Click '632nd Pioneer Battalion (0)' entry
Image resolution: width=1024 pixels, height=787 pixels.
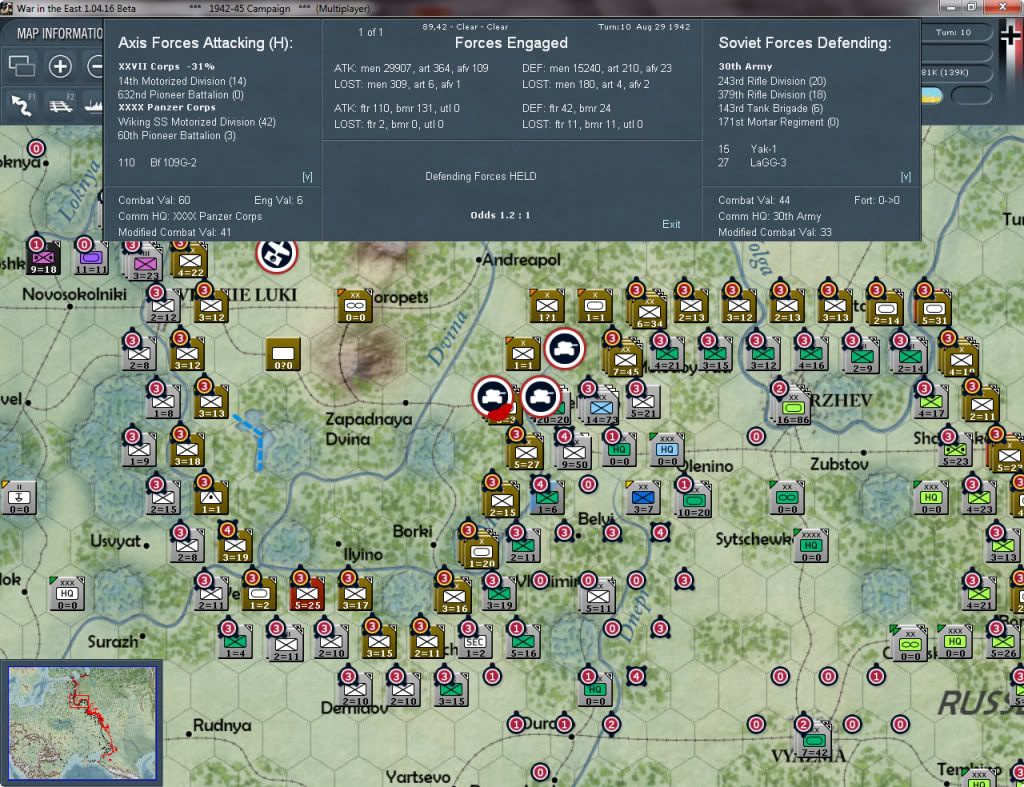tap(181, 95)
